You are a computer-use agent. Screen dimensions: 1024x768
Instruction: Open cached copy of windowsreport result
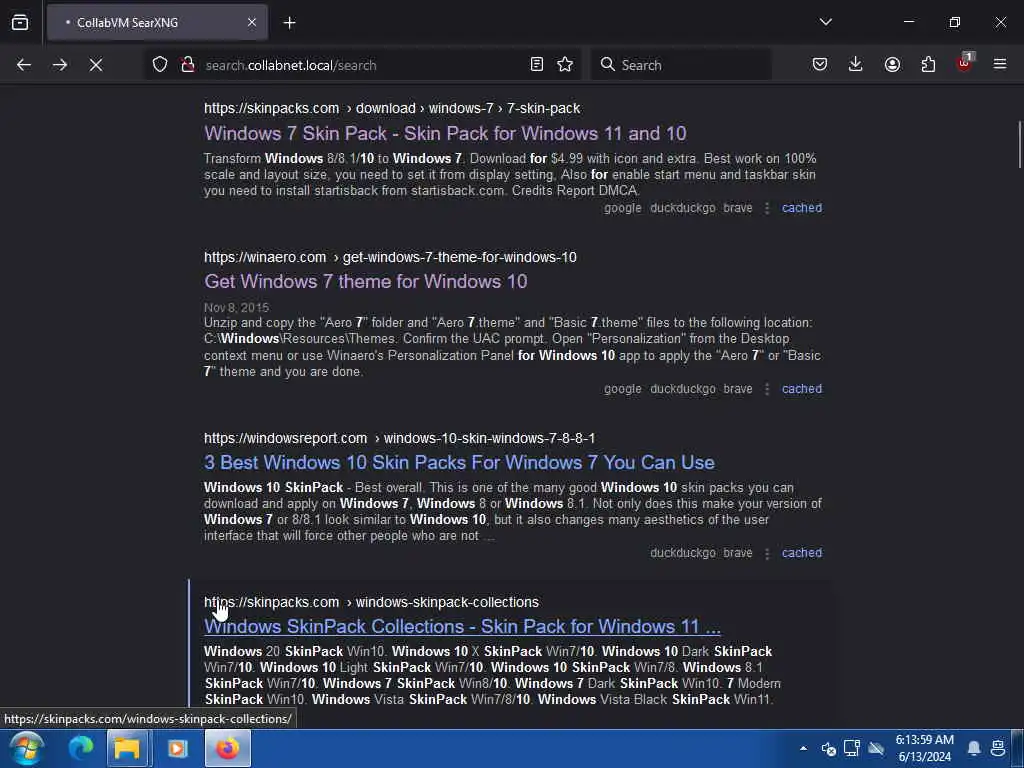click(x=802, y=552)
